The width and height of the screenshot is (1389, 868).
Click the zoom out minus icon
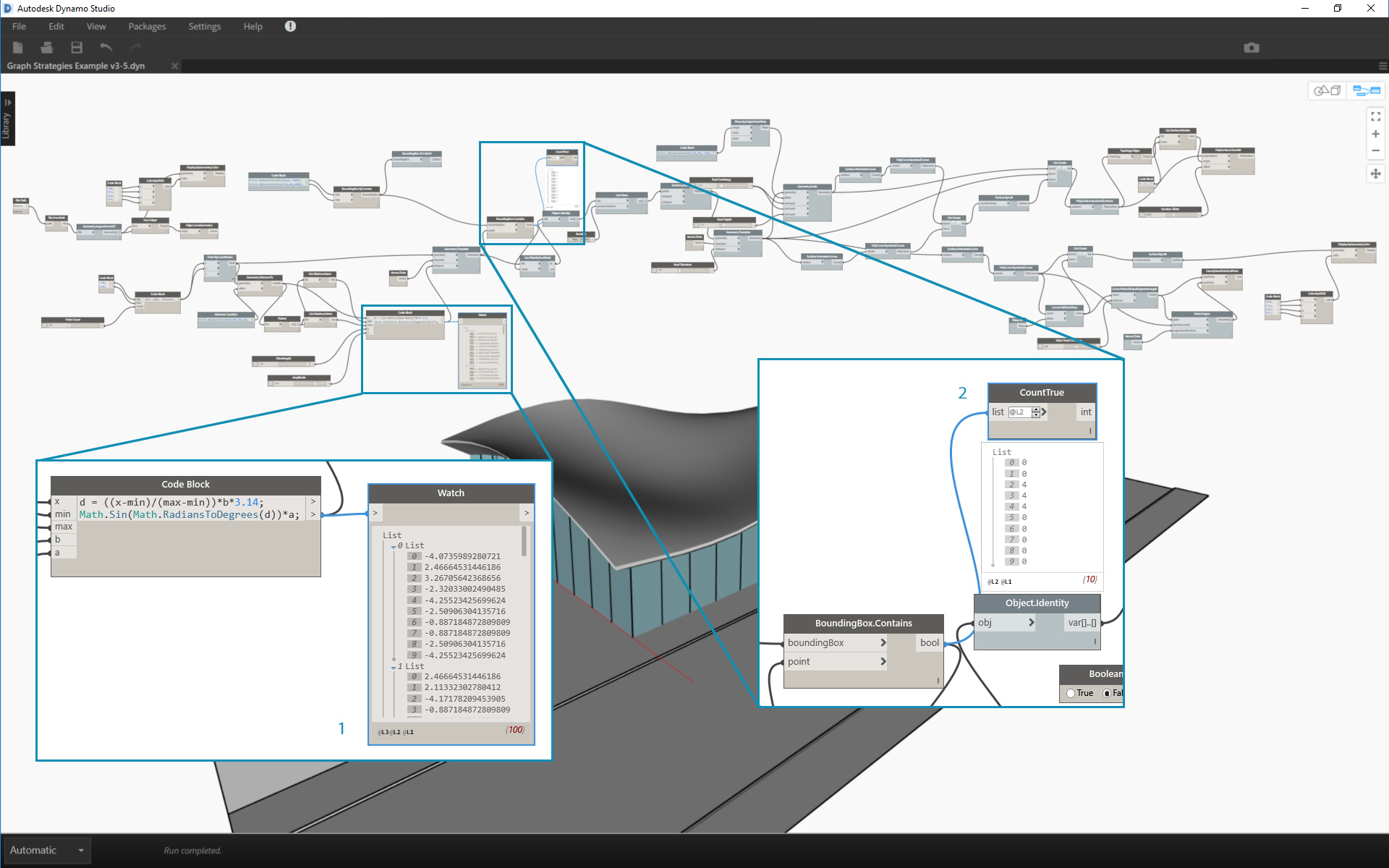[x=1375, y=150]
